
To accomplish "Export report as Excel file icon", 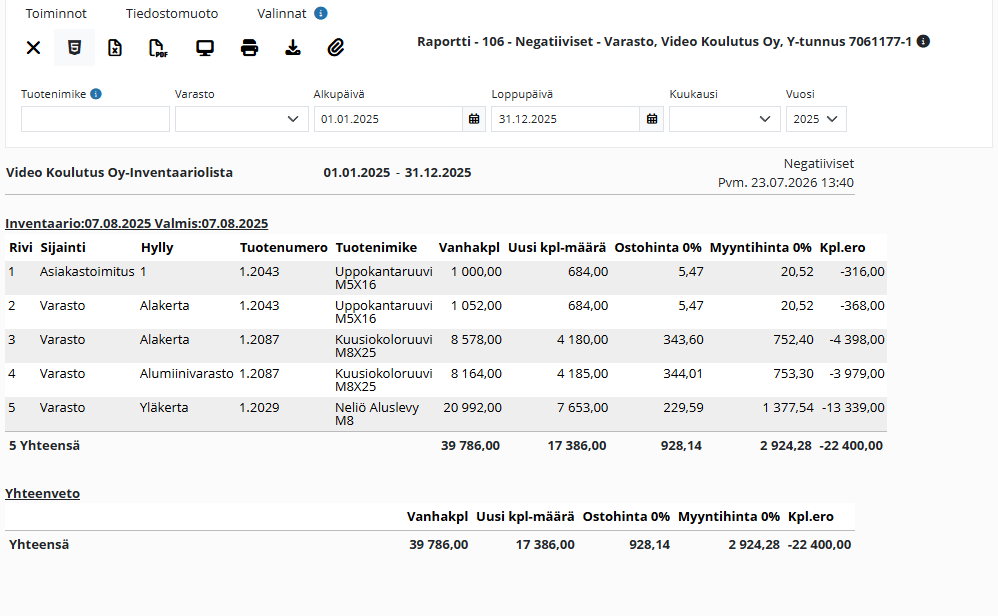I will tap(115, 48).
